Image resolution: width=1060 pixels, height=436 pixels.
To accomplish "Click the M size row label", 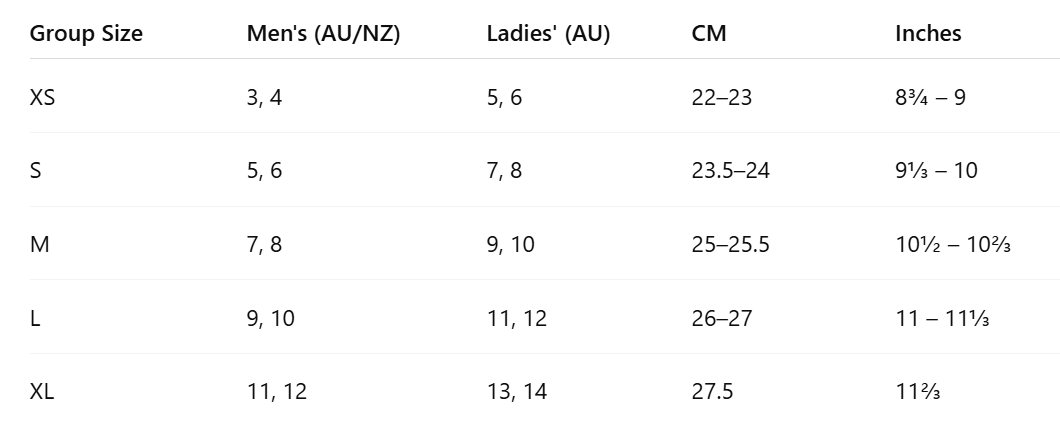I will 39,244.
